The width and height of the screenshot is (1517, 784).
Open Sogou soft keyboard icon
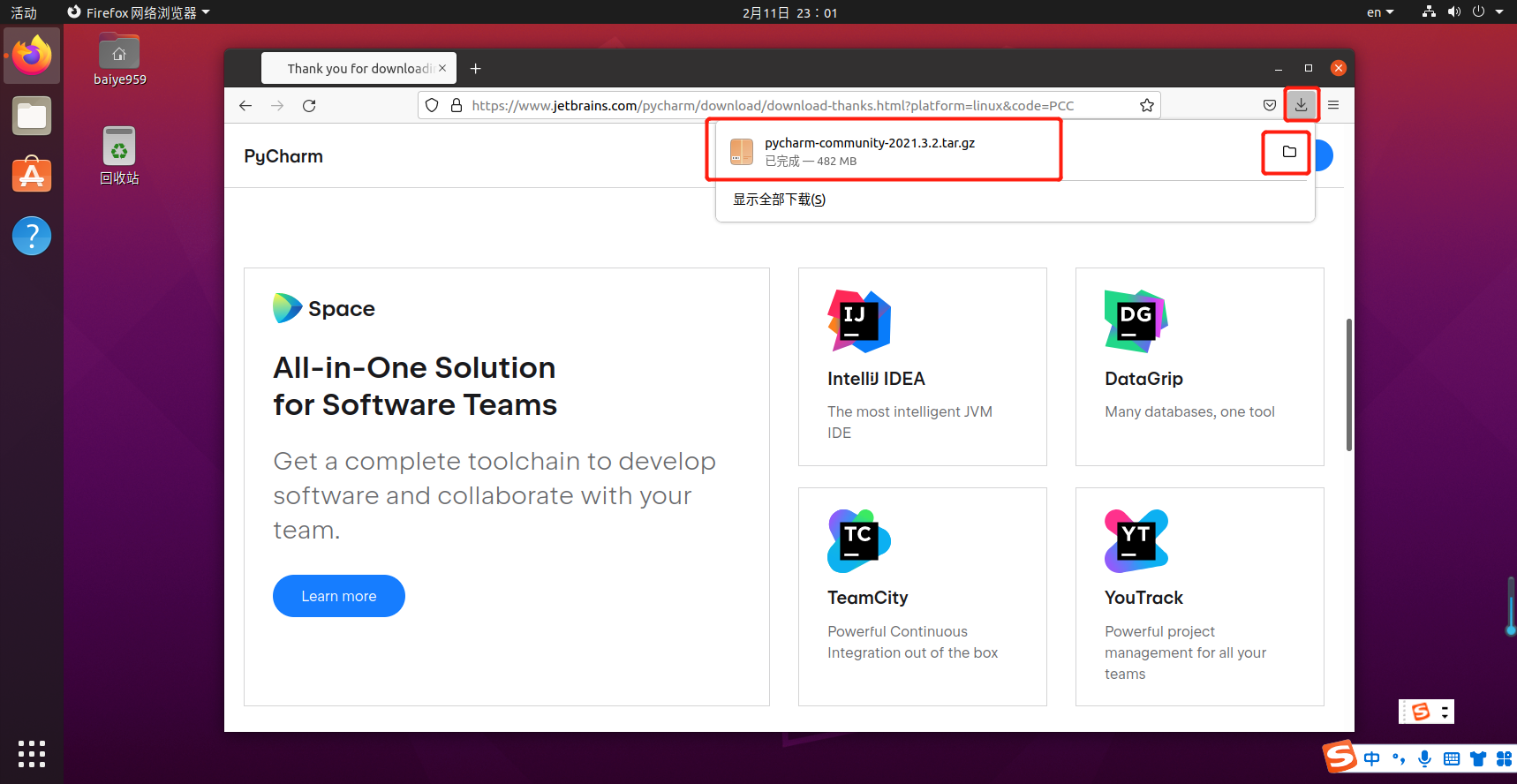point(1451,758)
